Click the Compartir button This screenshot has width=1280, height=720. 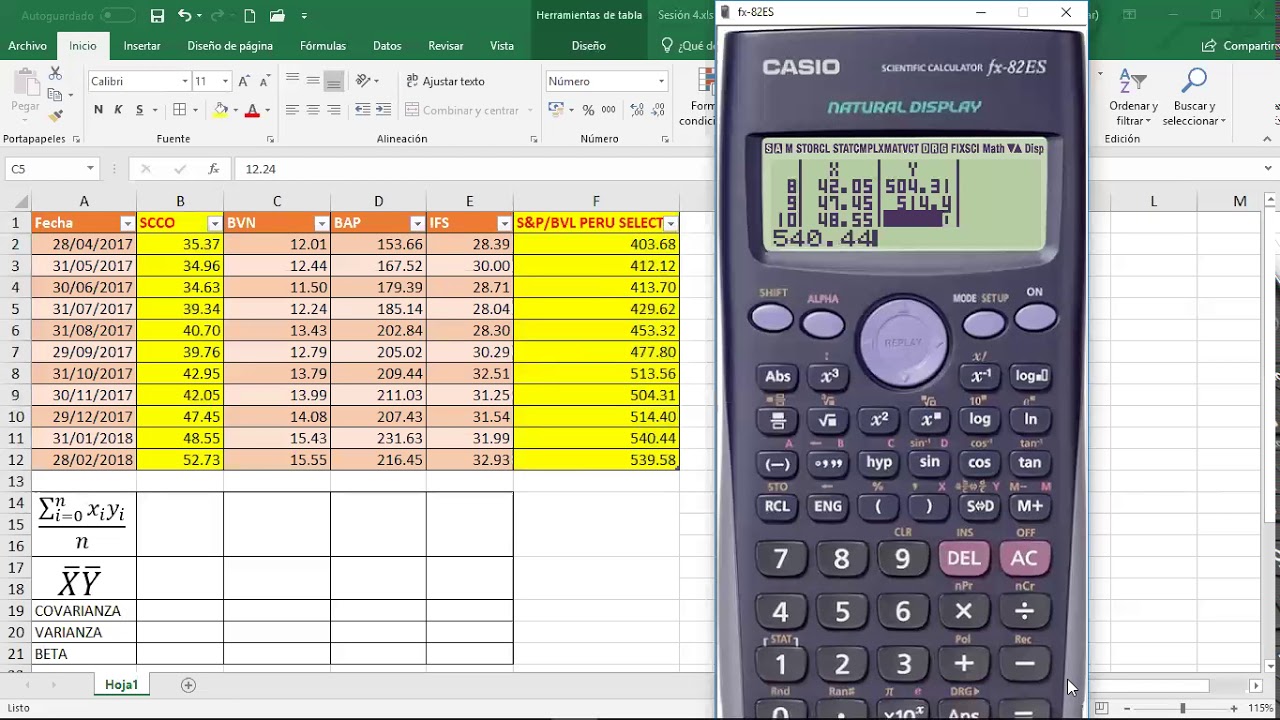point(1242,46)
